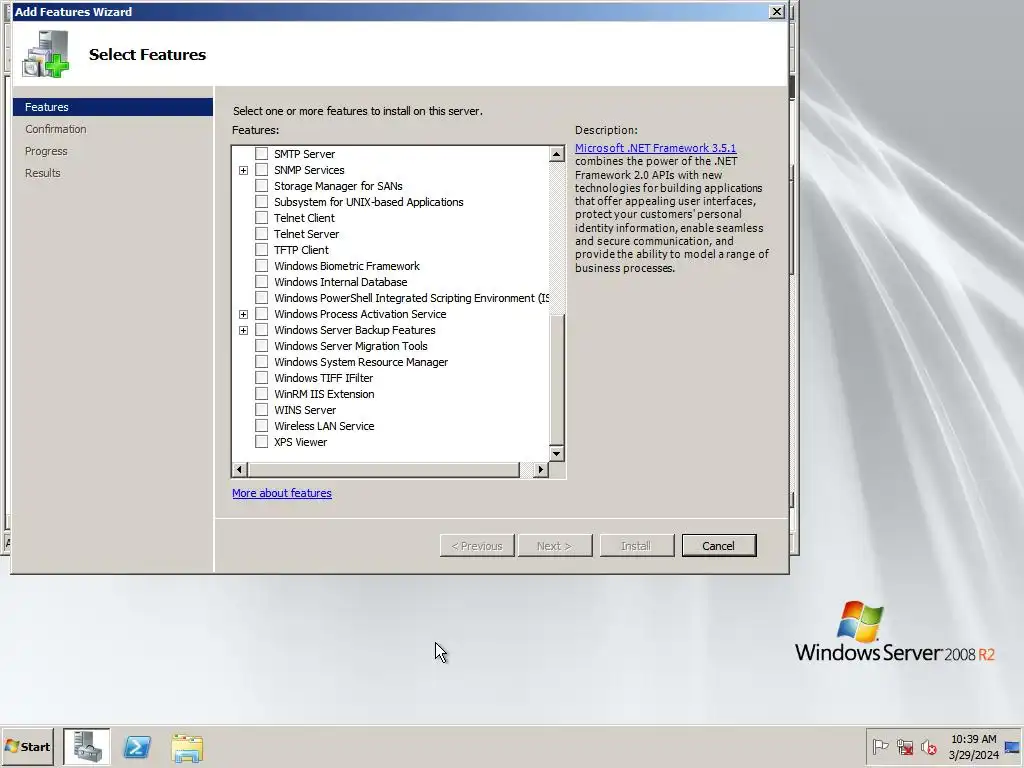Select the Features step in sidebar

112,107
